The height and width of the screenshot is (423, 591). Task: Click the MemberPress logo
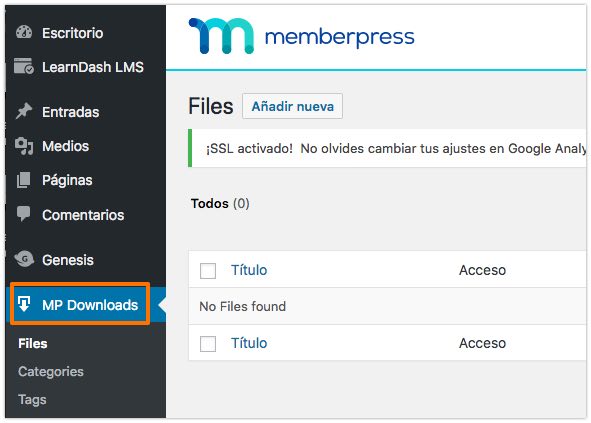tap(301, 36)
